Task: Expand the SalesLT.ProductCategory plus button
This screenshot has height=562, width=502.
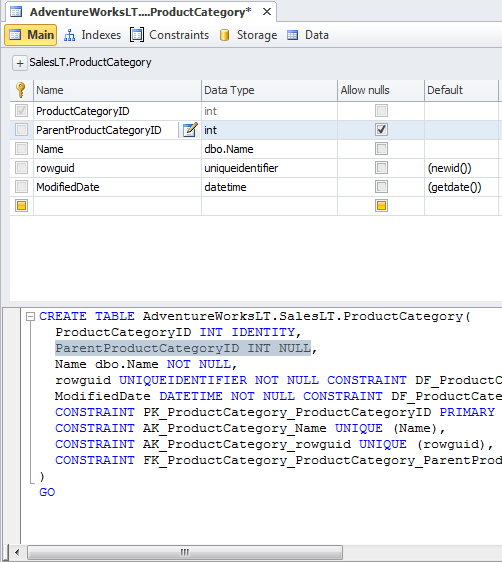Action: point(20,63)
